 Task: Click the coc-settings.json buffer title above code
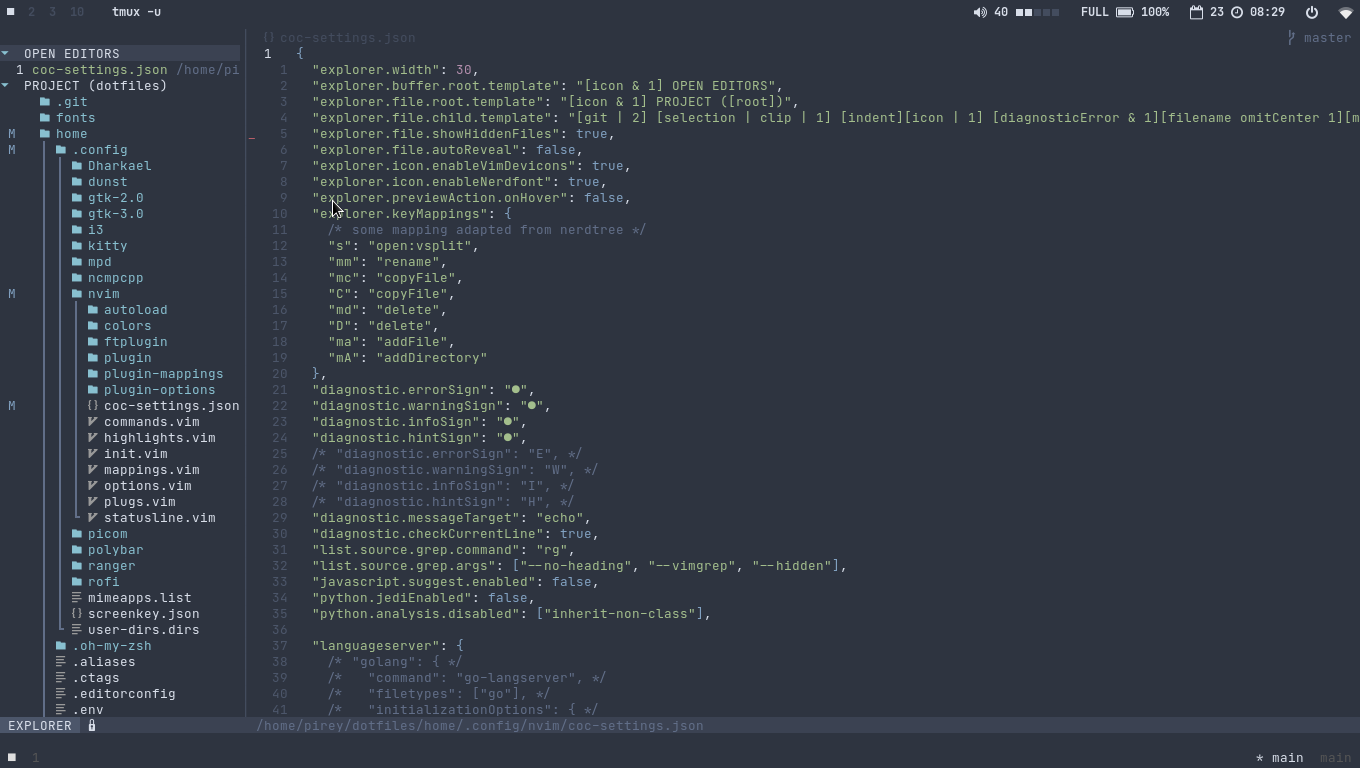point(347,38)
